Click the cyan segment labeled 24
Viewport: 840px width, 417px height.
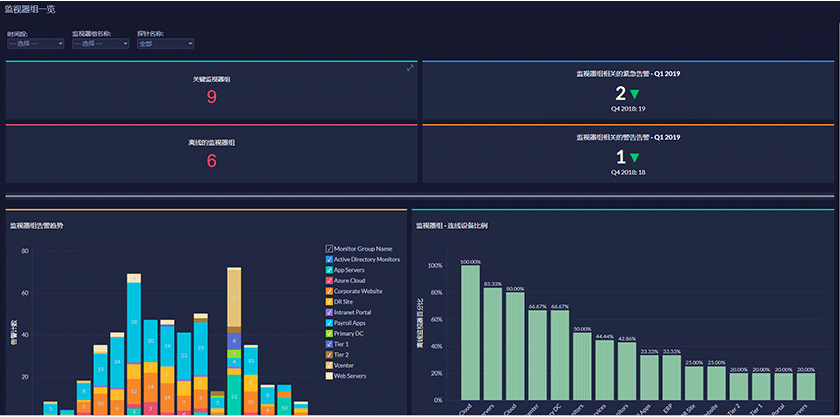117,362
